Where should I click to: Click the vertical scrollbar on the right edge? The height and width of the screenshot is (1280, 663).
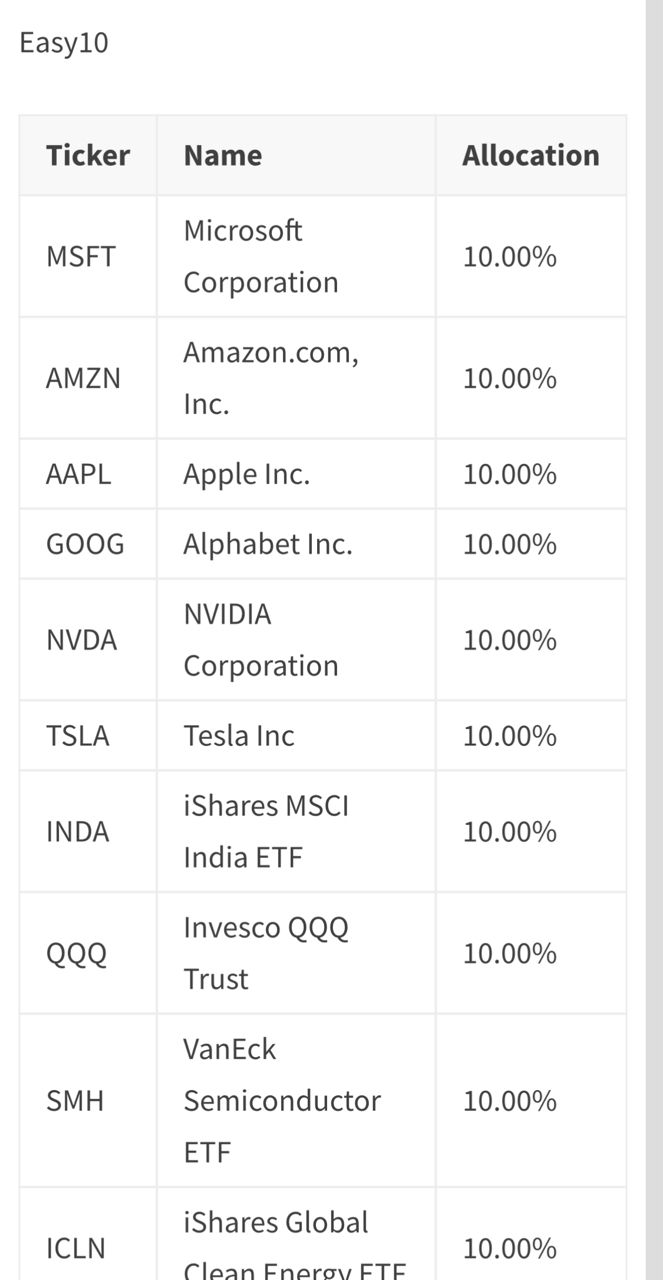coord(654,640)
